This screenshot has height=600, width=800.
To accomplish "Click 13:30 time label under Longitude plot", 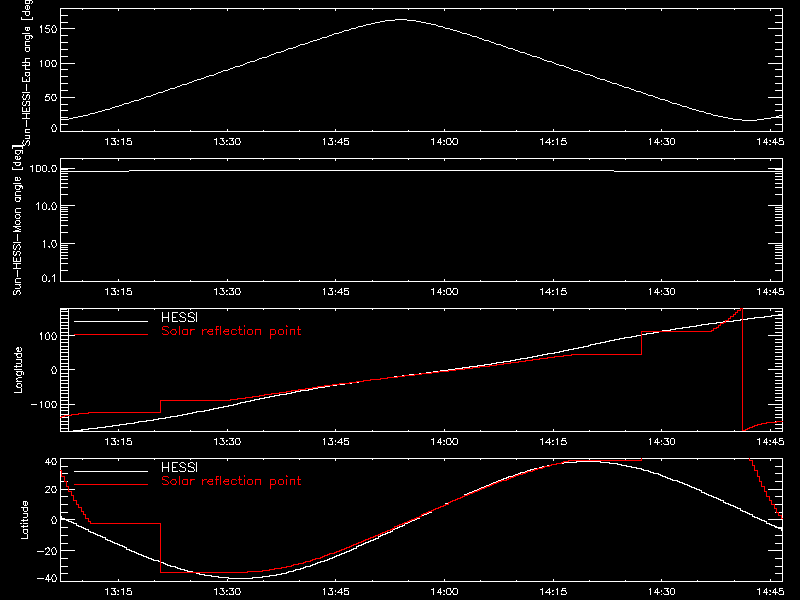I will 227,442.
